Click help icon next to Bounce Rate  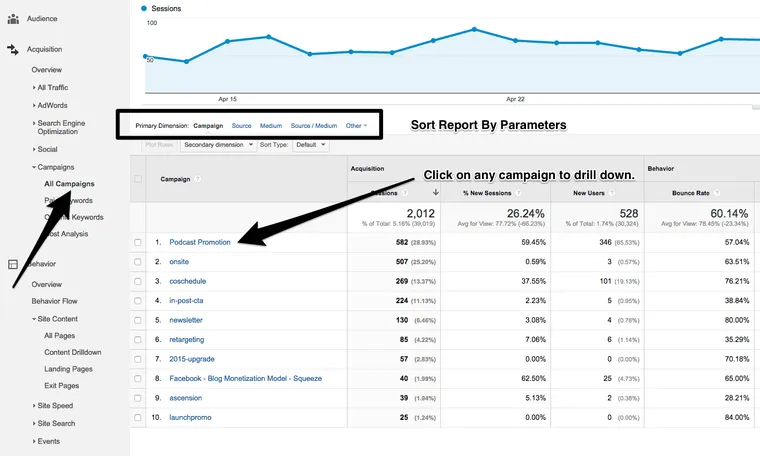pyautogui.click(x=716, y=193)
